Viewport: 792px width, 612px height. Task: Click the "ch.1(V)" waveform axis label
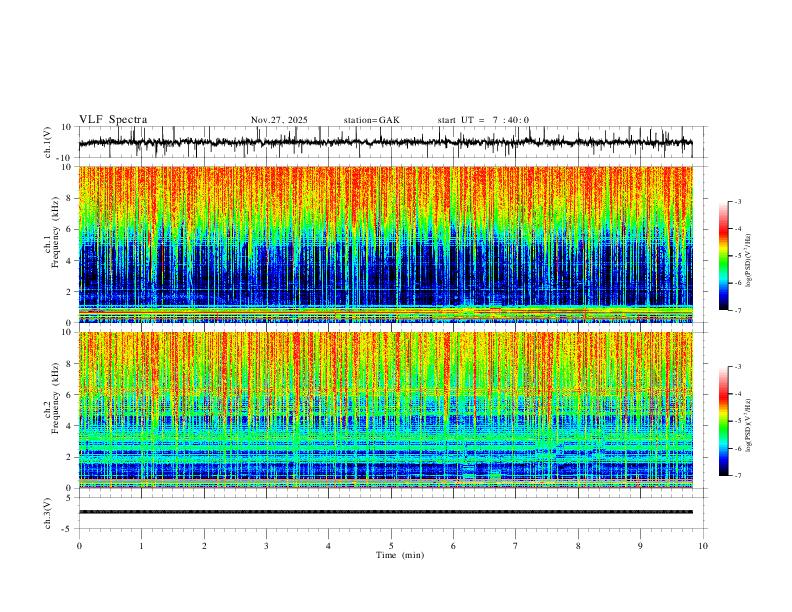click(48, 142)
